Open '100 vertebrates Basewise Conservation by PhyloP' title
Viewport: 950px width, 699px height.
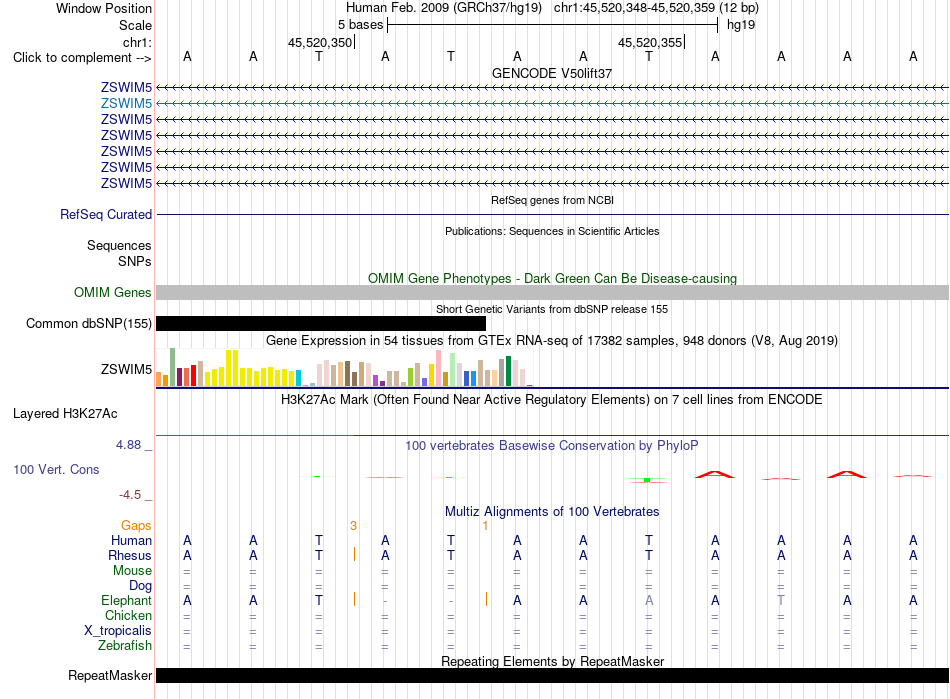pos(552,446)
